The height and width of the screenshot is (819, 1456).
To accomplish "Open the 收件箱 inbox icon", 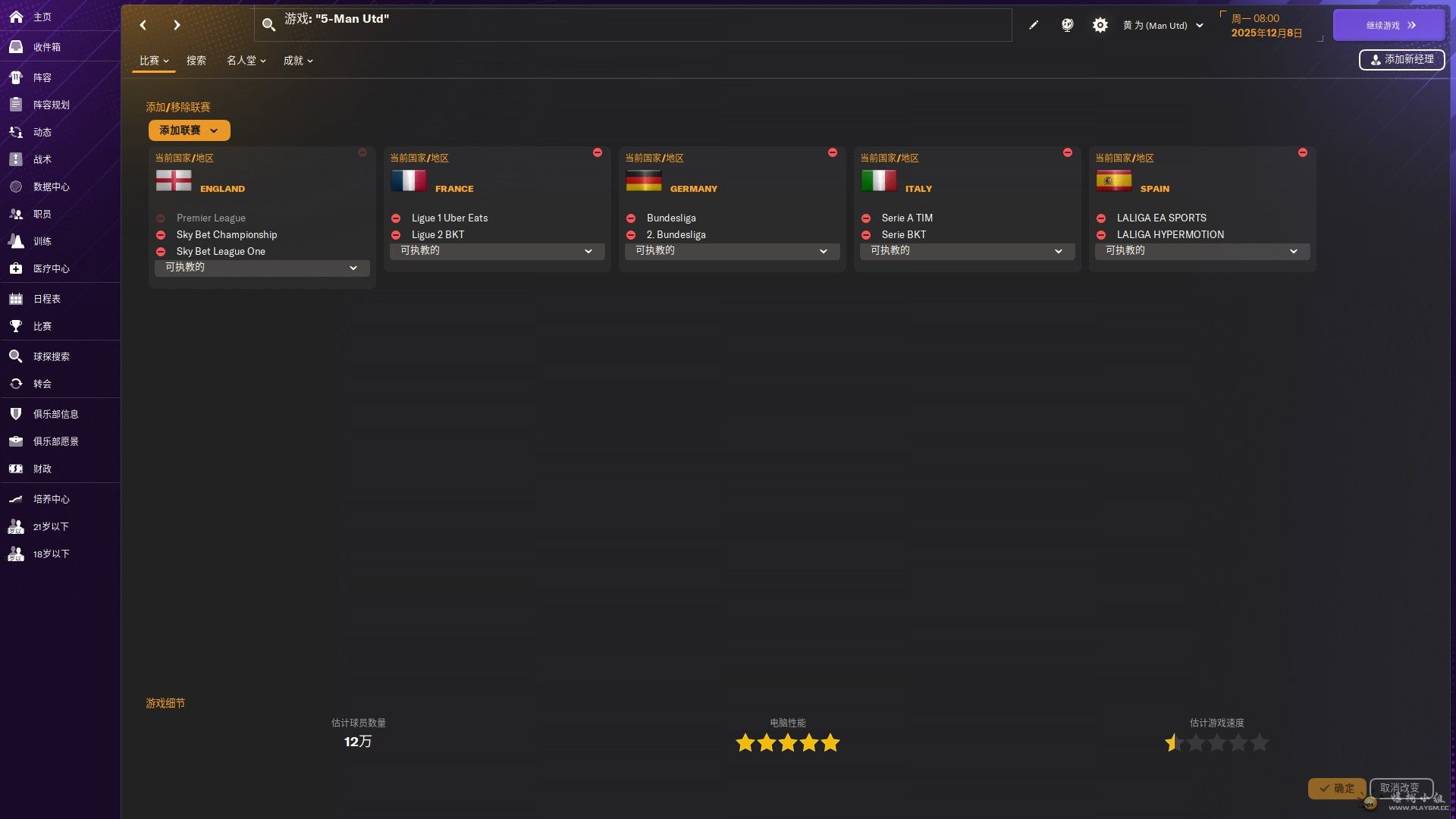I will (16, 47).
